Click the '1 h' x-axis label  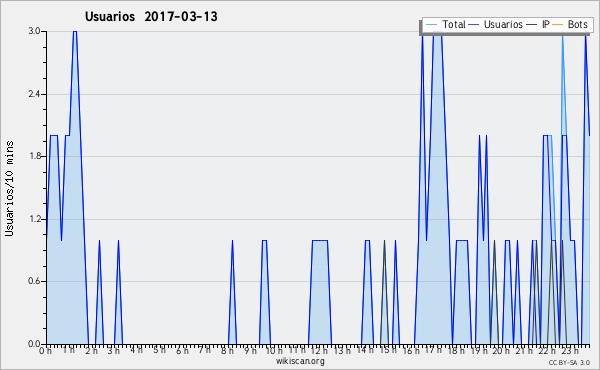[x=68, y=351]
